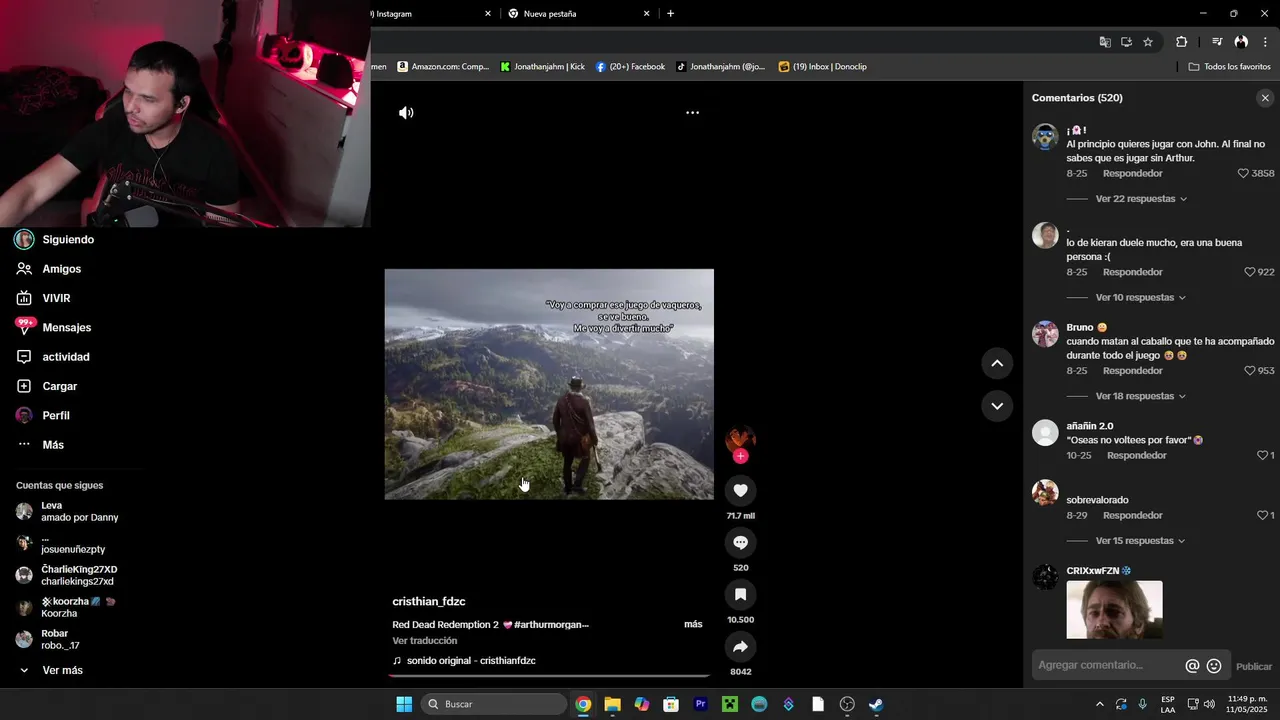1280x720 pixels.
Task: Like the comment with 3858 likes
Action: point(1243,173)
